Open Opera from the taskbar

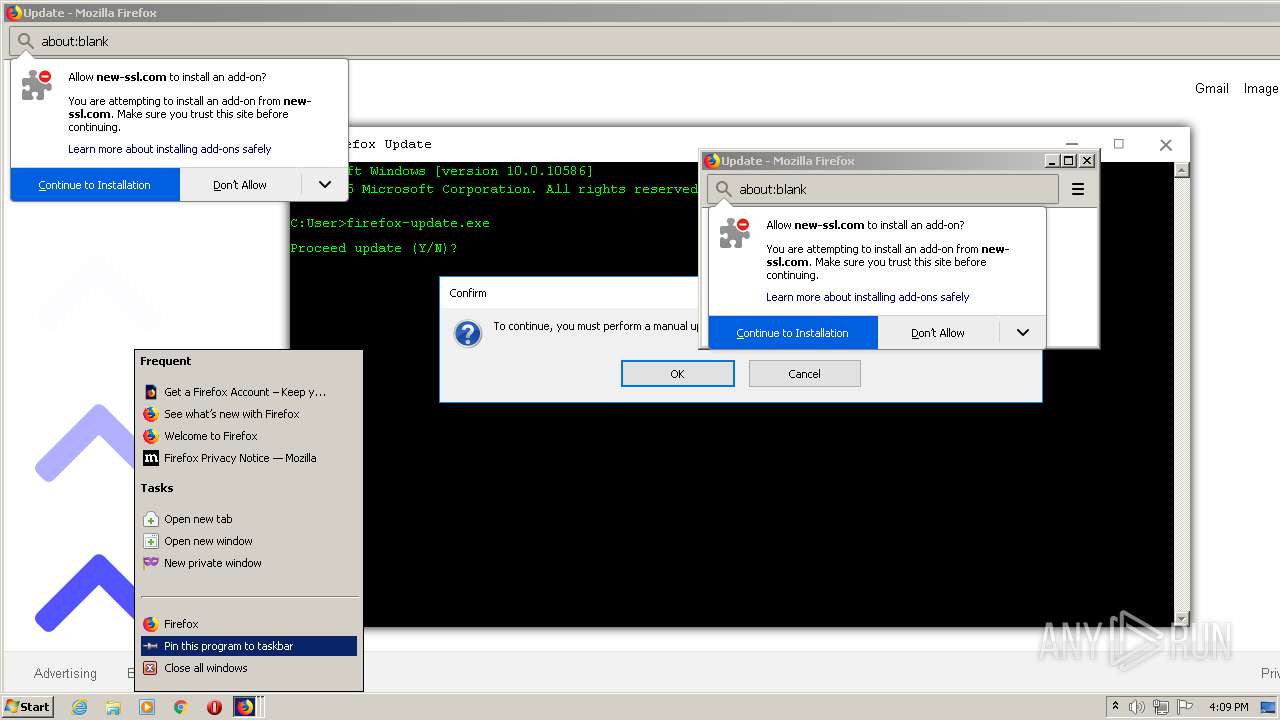214,707
